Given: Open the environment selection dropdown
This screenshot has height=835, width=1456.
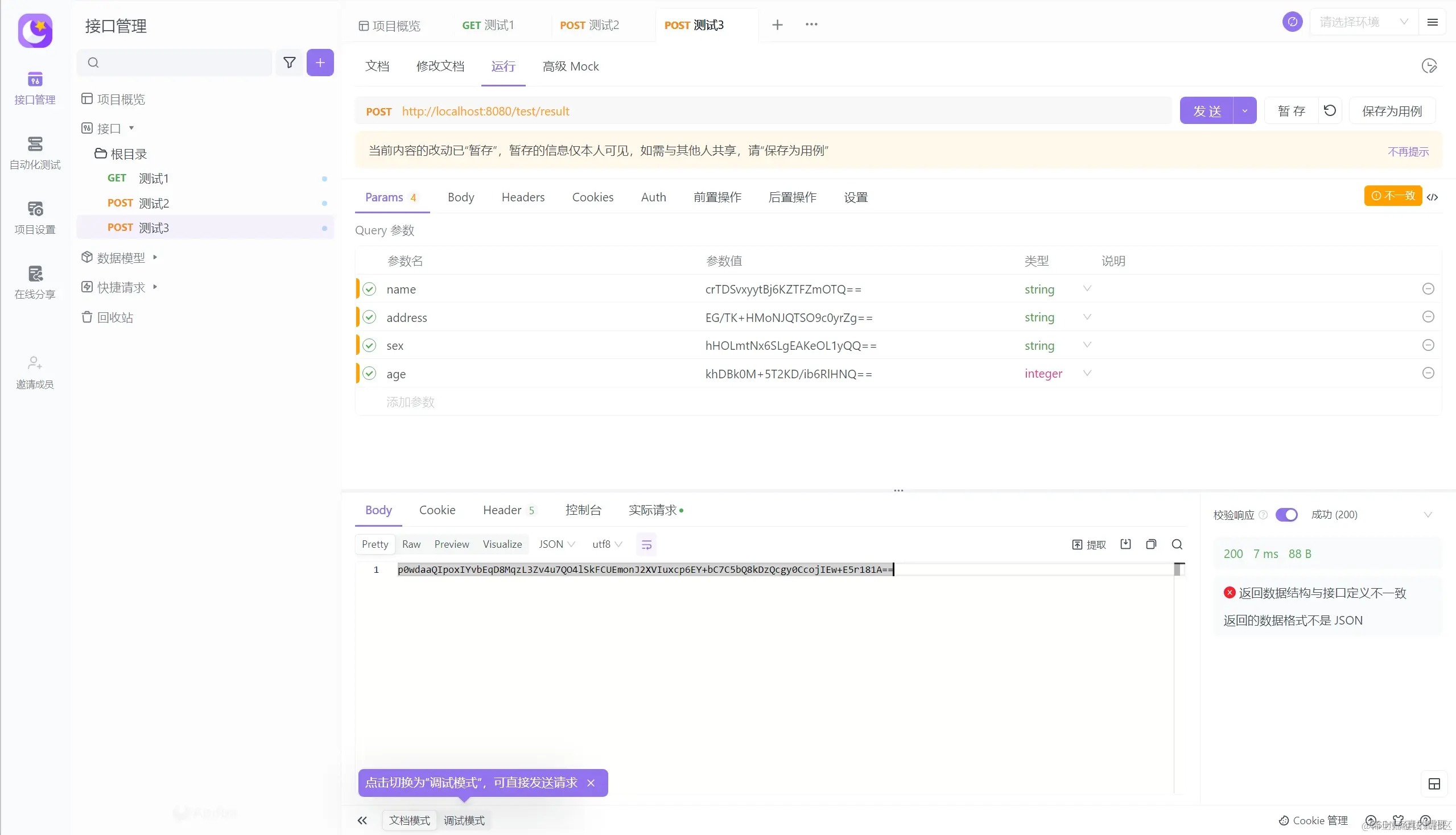Looking at the screenshot, I should click(x=1363, y=22).
